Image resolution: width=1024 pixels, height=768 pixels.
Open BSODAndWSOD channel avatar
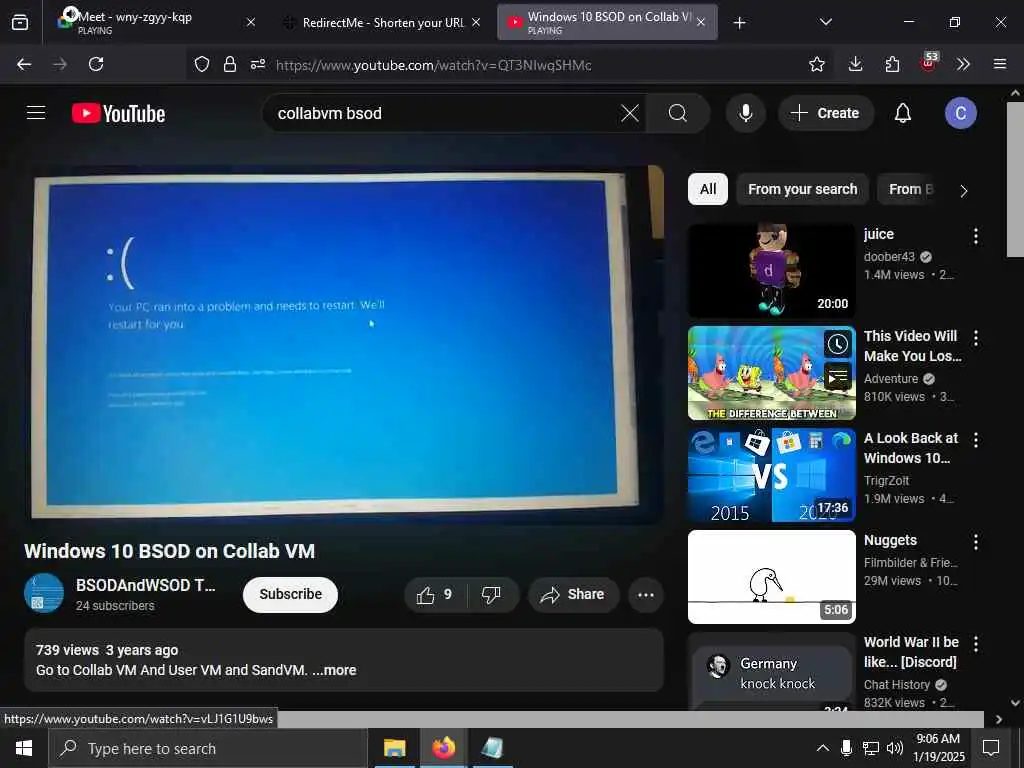44,593
